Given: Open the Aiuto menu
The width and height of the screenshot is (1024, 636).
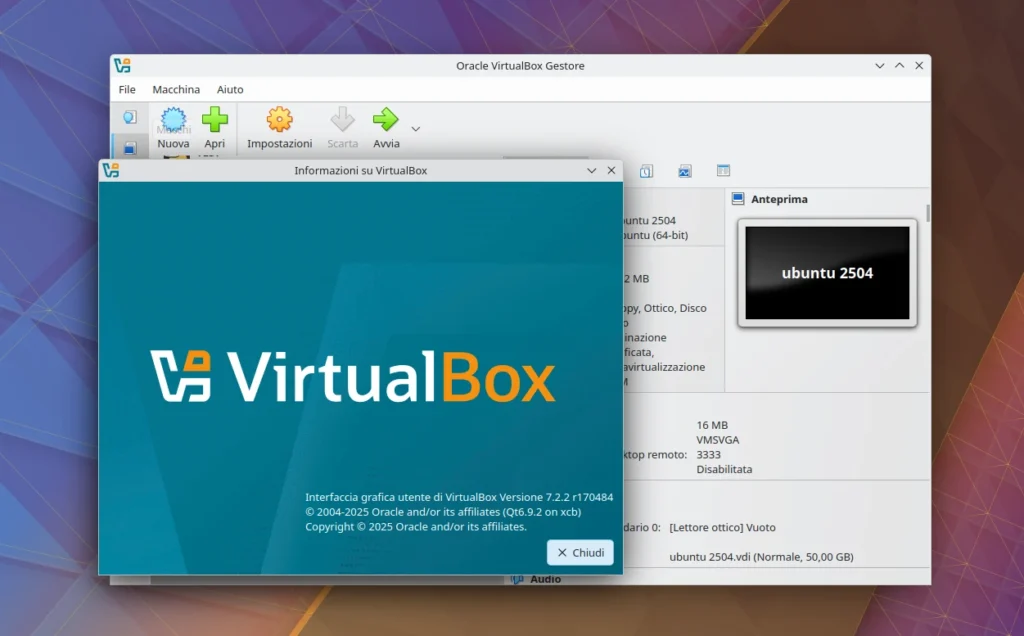Looking at the screenshot, I should click(230, 89).
